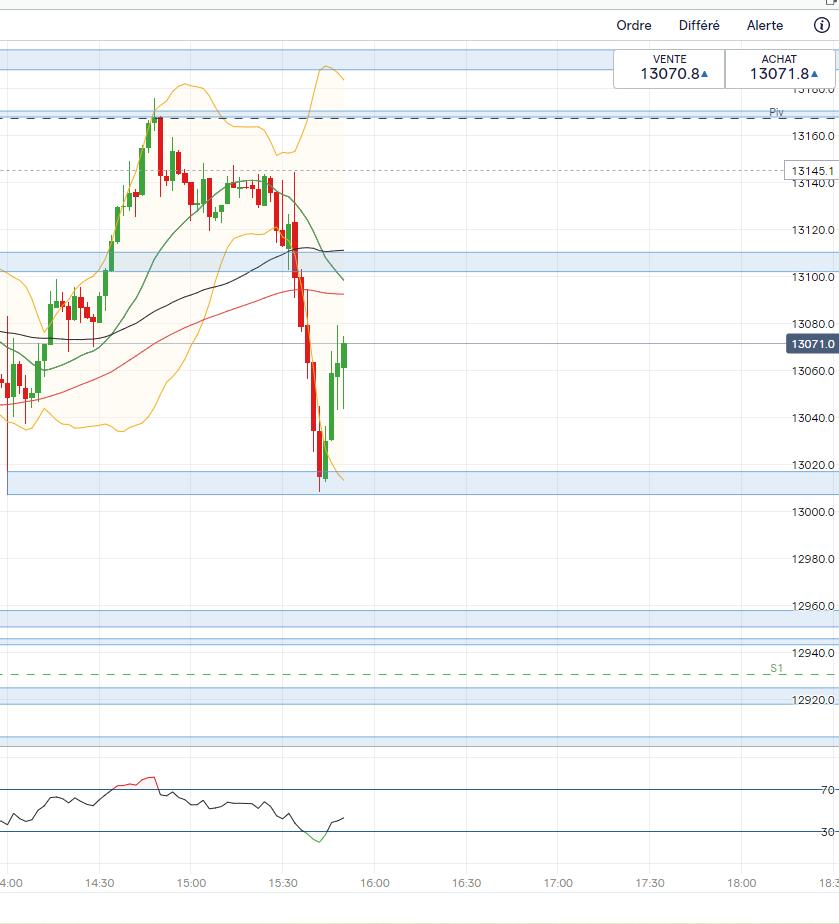
Task: Select the blue support zone near 13020
Action: pyautogui.click(x=423, y=483)
